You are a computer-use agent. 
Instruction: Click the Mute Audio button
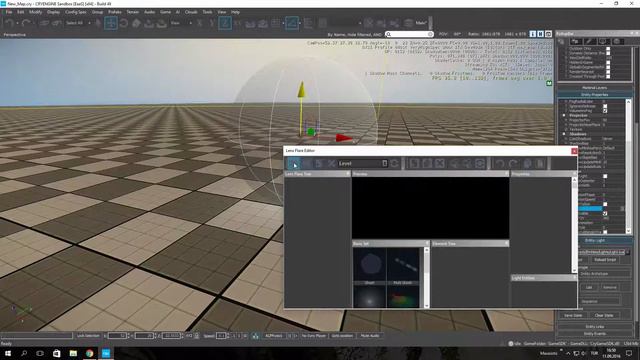coord(370,336)
